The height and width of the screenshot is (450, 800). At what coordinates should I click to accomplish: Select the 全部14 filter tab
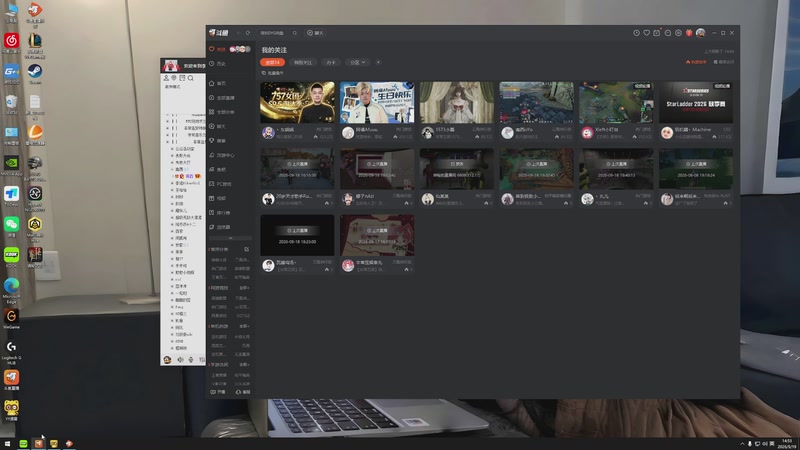(272, 62)
